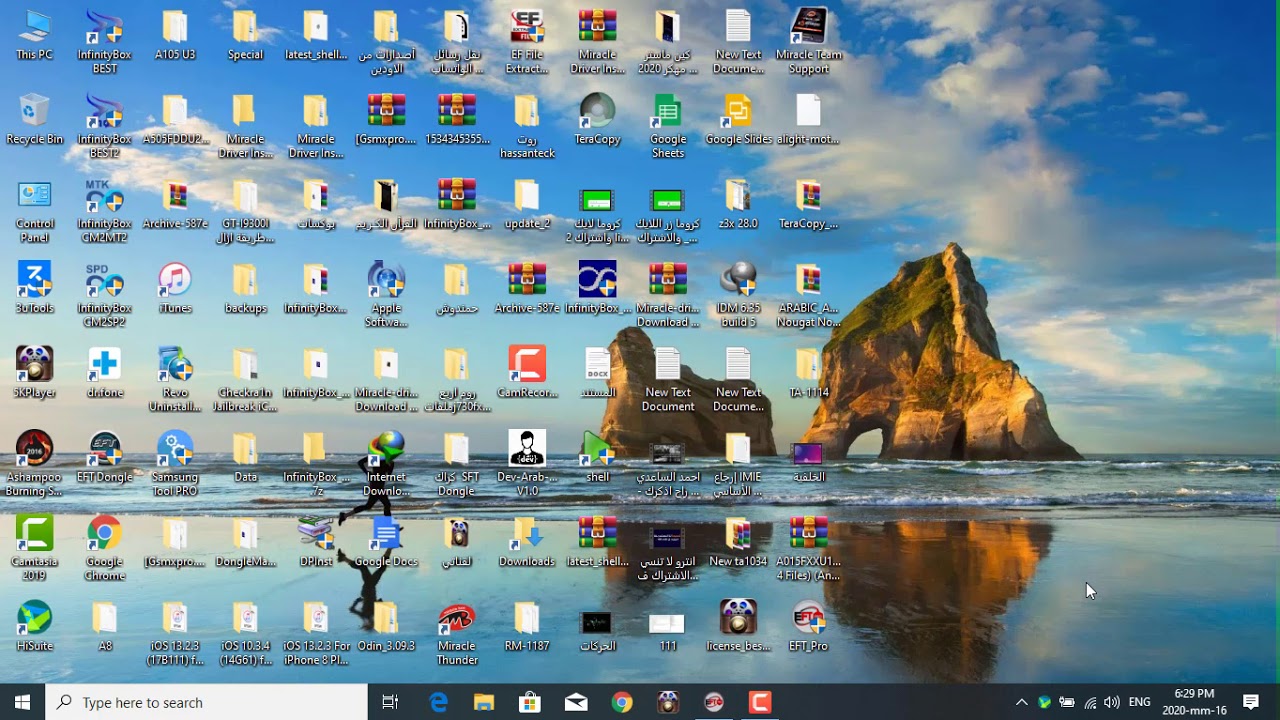Screen dimensions: 1280x720
Task: Select the A8 folder on the desktop
Action: pyautogui.click(x=104, y=626)
